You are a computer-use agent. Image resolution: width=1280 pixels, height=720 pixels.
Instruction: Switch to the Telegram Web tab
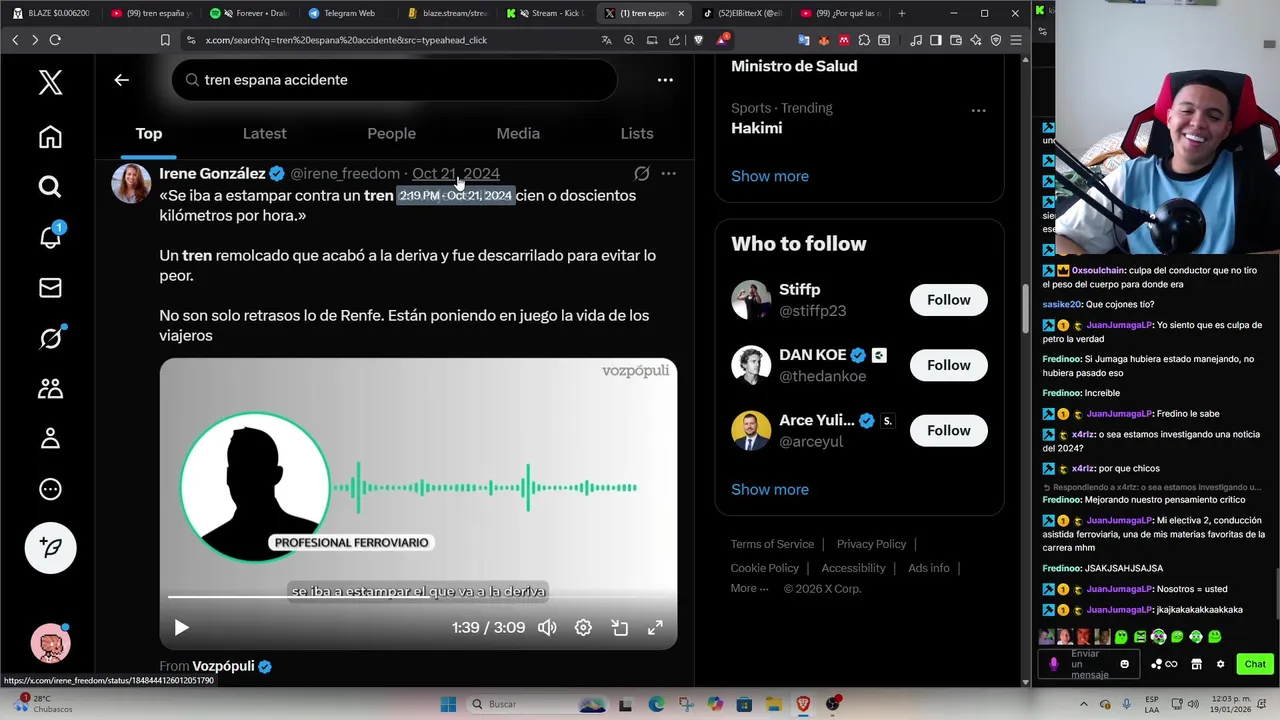point(348,13)
